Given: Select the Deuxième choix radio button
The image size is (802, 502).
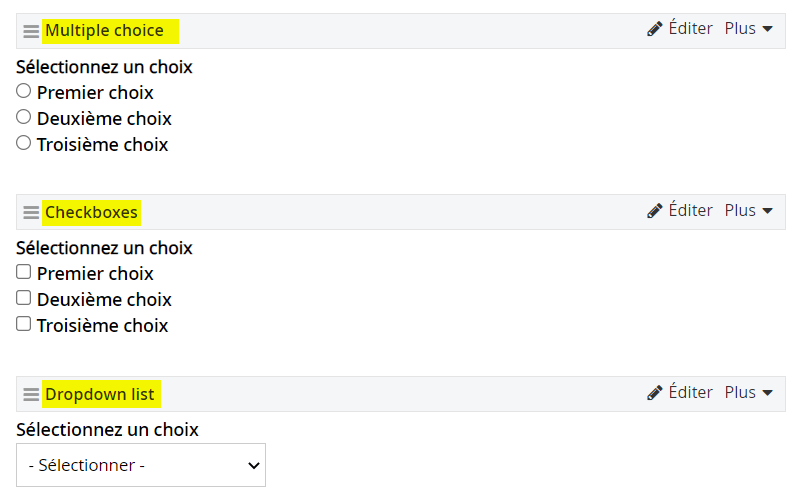Looking at the screenshot, I should [24, 117].
